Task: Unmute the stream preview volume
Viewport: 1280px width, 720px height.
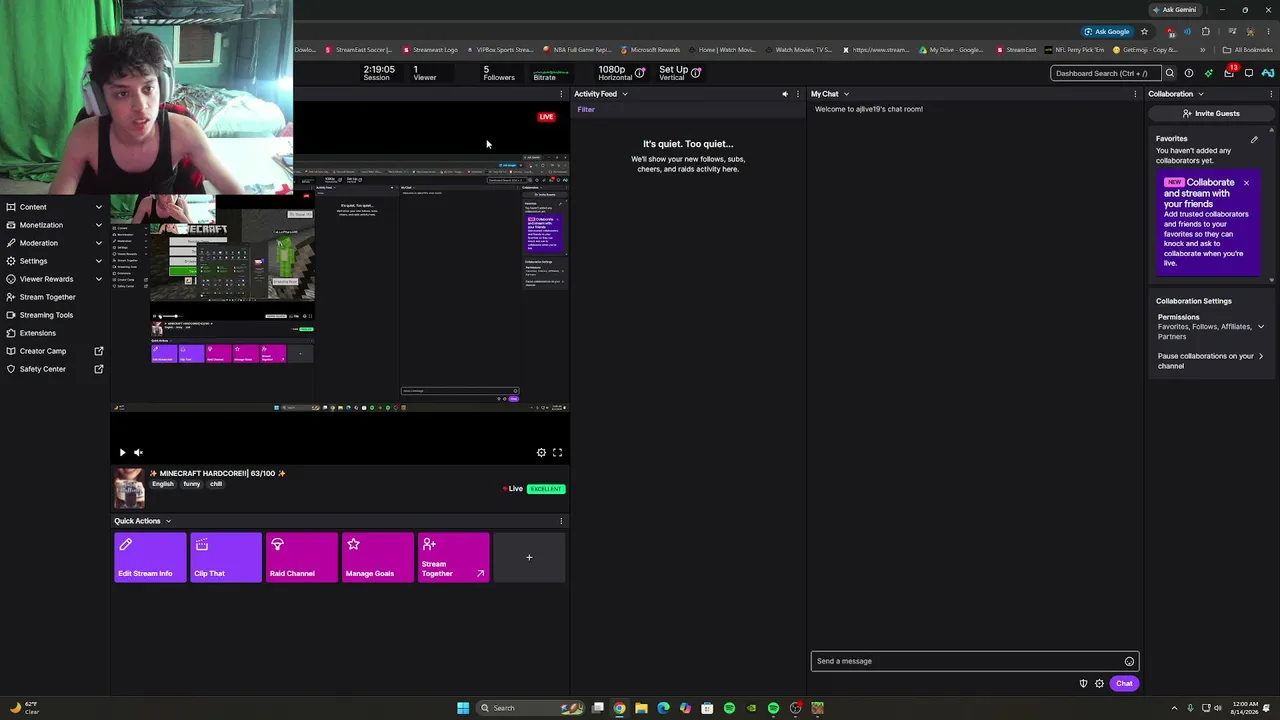Action: tap(138, 452)
